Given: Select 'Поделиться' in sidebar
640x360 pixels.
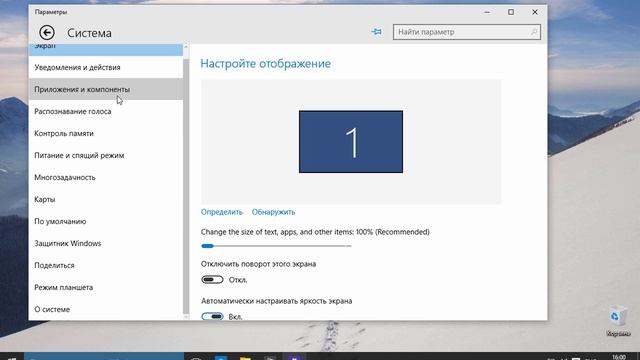Looking at the screenshot, I should pyautogui.click(x=106, y=265).
